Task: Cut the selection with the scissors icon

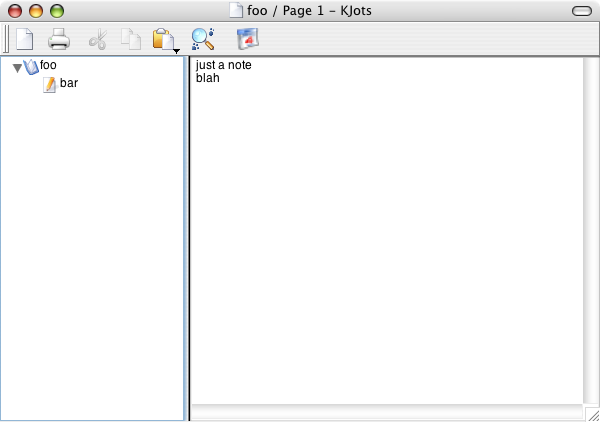Action: (x=98, y=39)
